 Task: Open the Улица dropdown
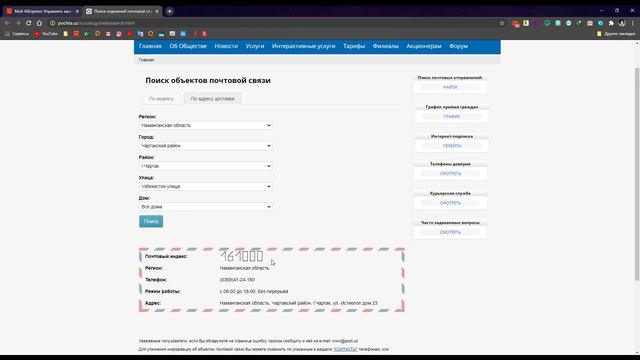click(x=205, y=187)
